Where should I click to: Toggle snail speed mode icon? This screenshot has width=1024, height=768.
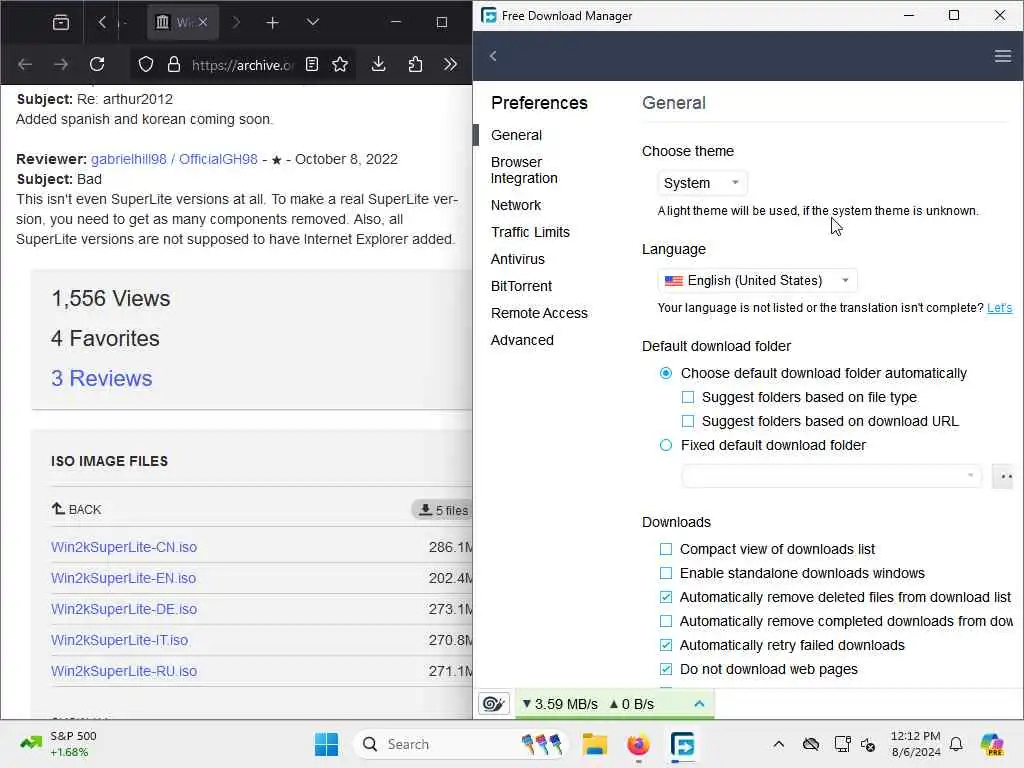(x=494, y=703)
